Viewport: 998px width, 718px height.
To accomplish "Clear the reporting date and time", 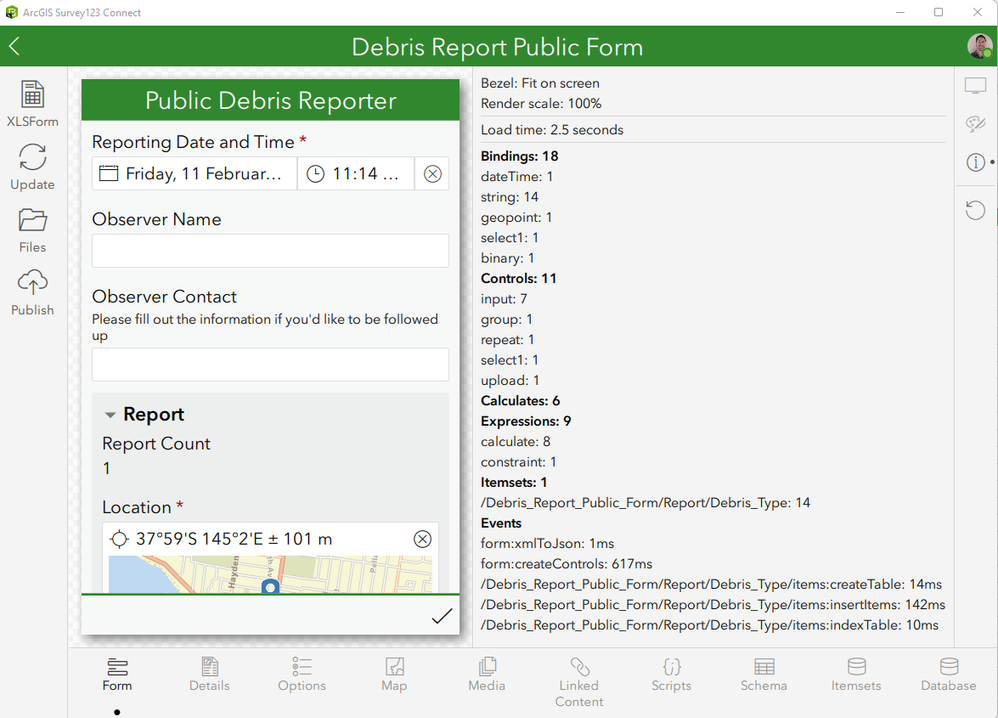I will pyautogui.click(x=432, y=174).
